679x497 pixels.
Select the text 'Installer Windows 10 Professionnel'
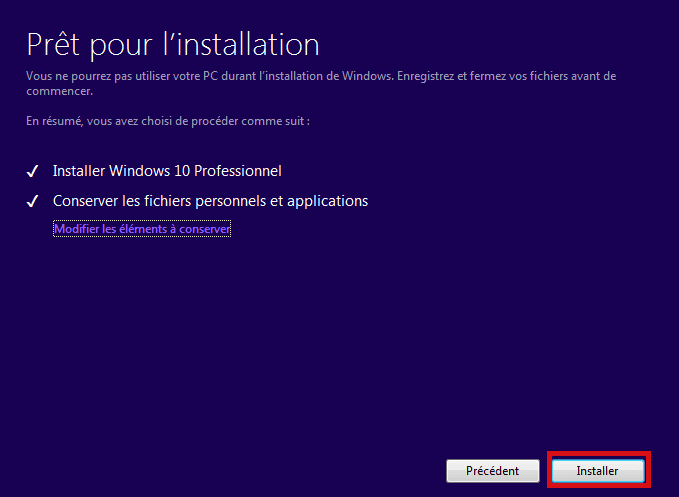(167, 171)
